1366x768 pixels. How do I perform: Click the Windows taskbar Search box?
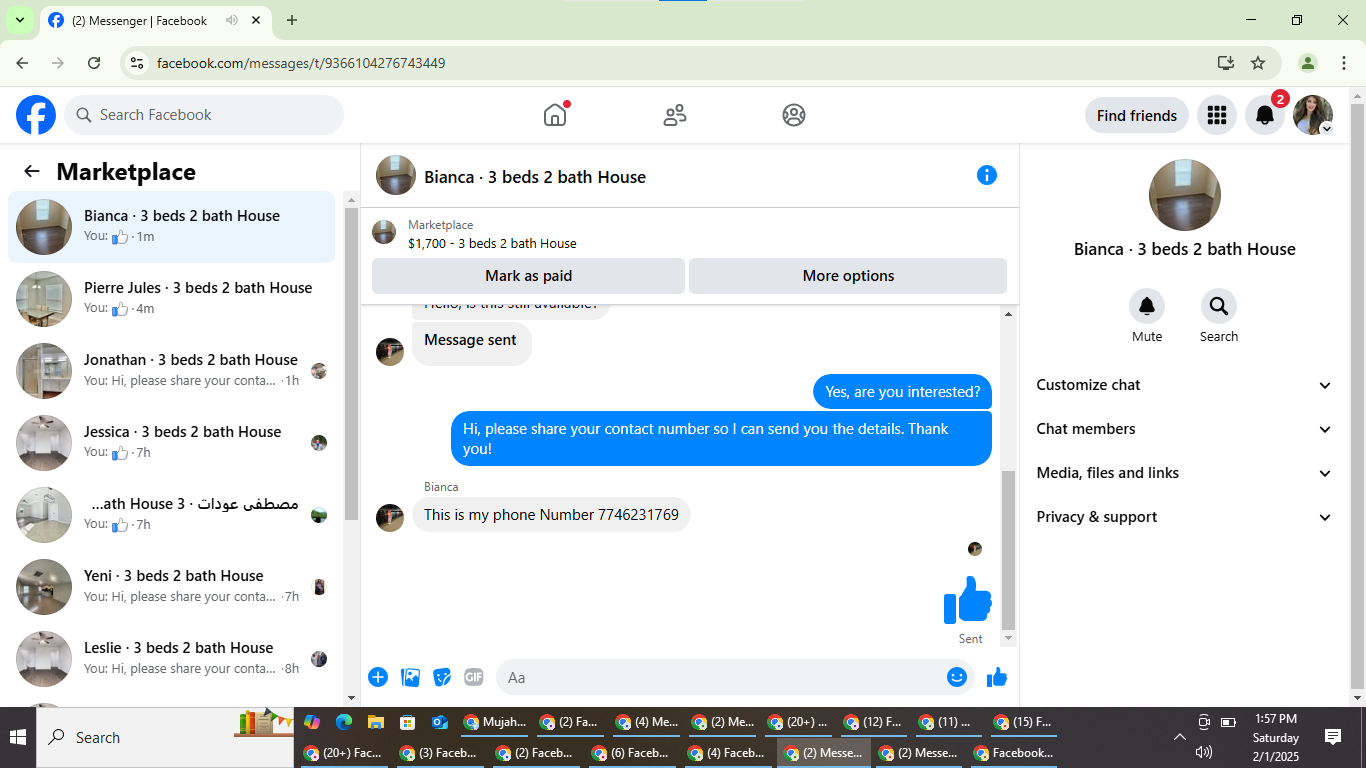tap(165, 737)
